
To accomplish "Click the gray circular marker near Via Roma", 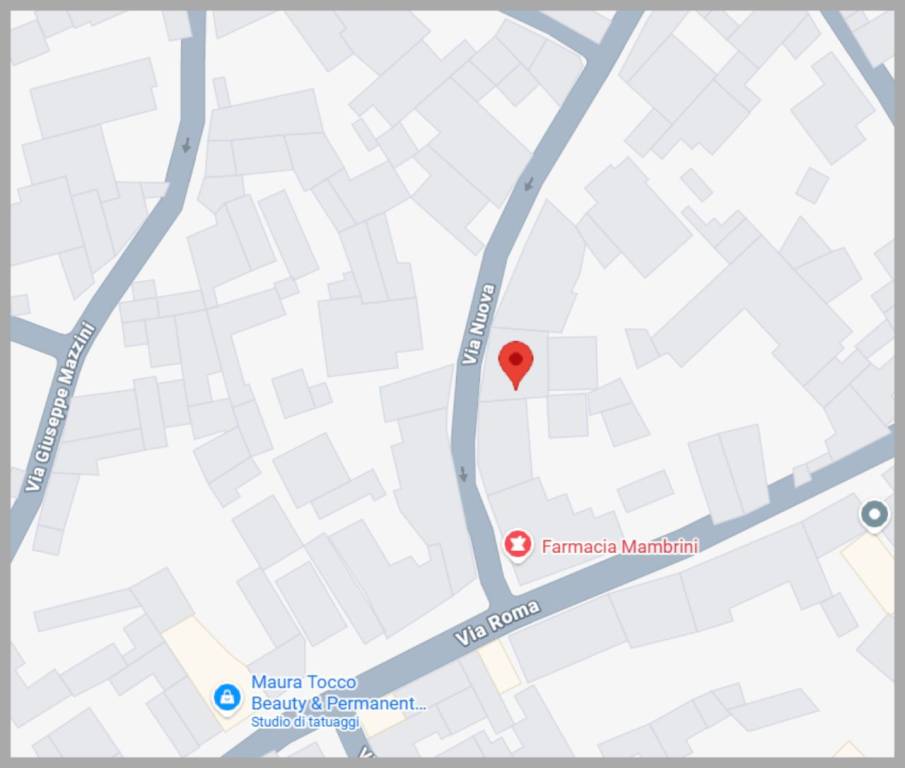I will click(874, 514).
